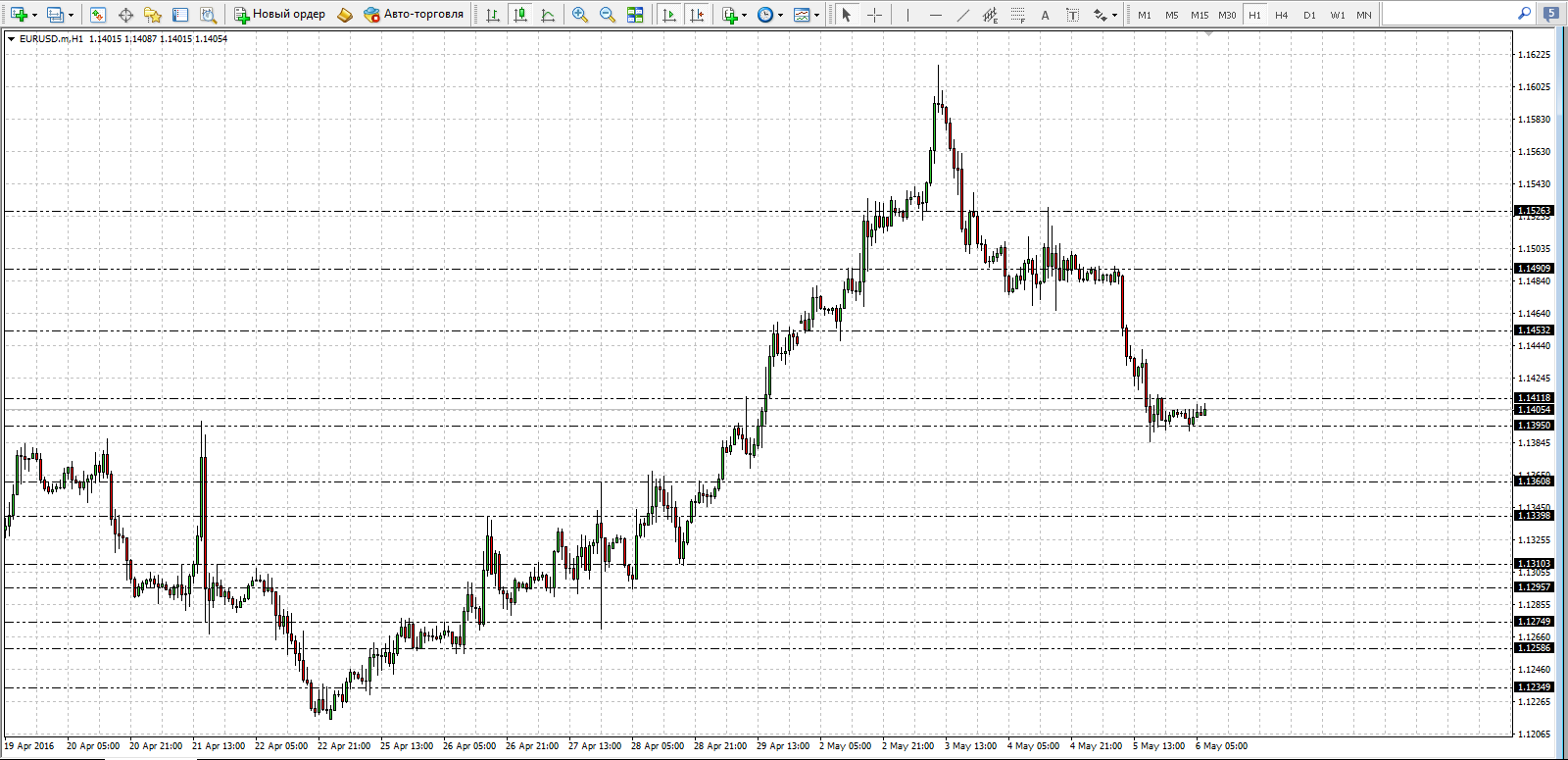Screen dimensions: 1568x760
Task: Expand the Profiles dropdown arrow
Action: point(71,15)
